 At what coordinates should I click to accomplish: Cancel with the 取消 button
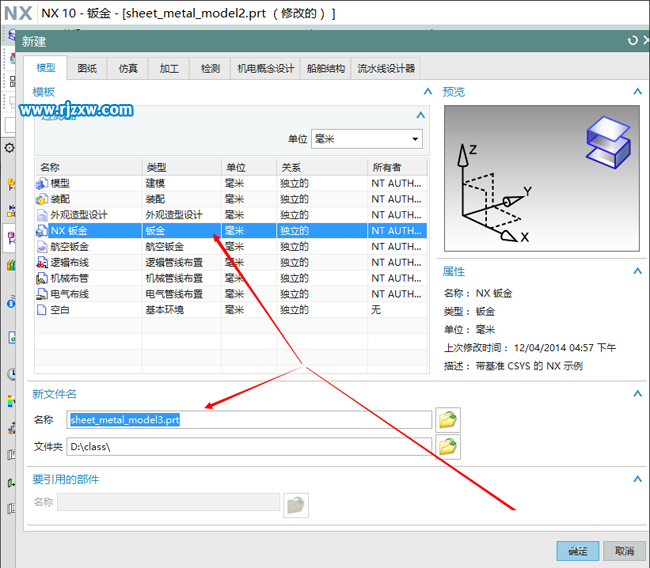coord(624,551)
